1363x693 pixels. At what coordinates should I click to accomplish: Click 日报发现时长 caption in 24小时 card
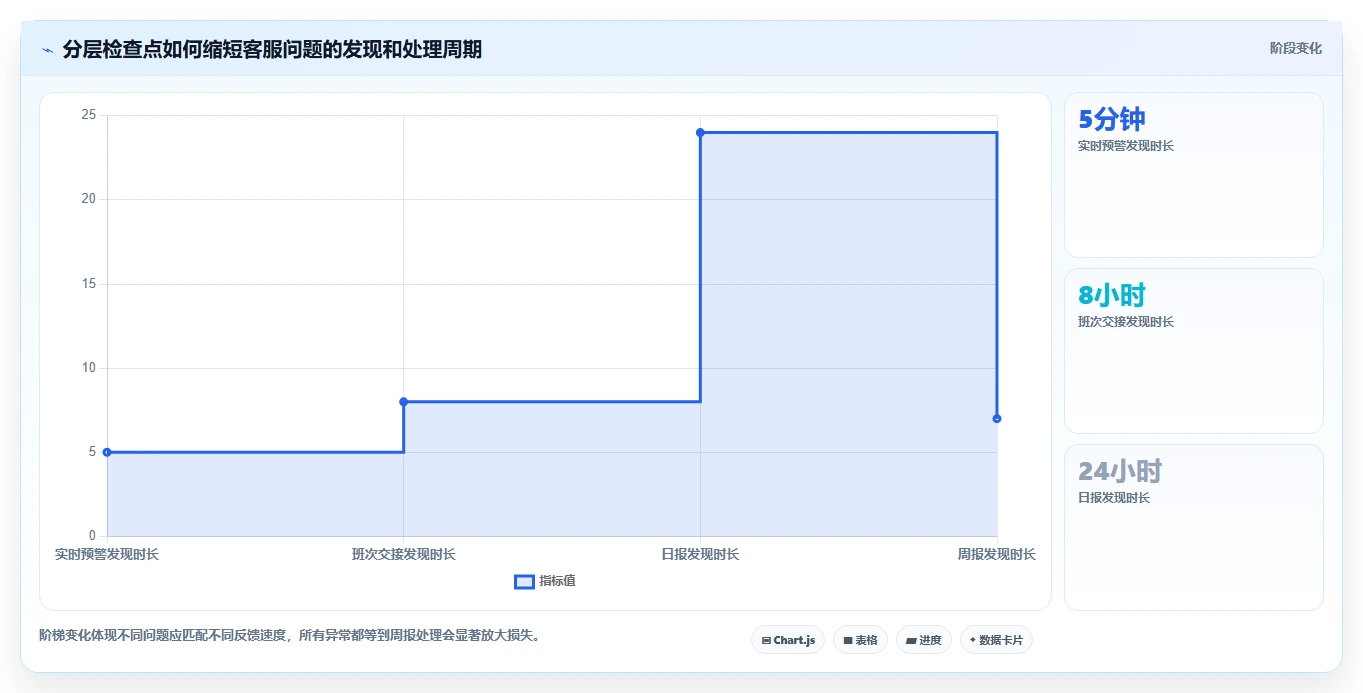coord(1114,498)
